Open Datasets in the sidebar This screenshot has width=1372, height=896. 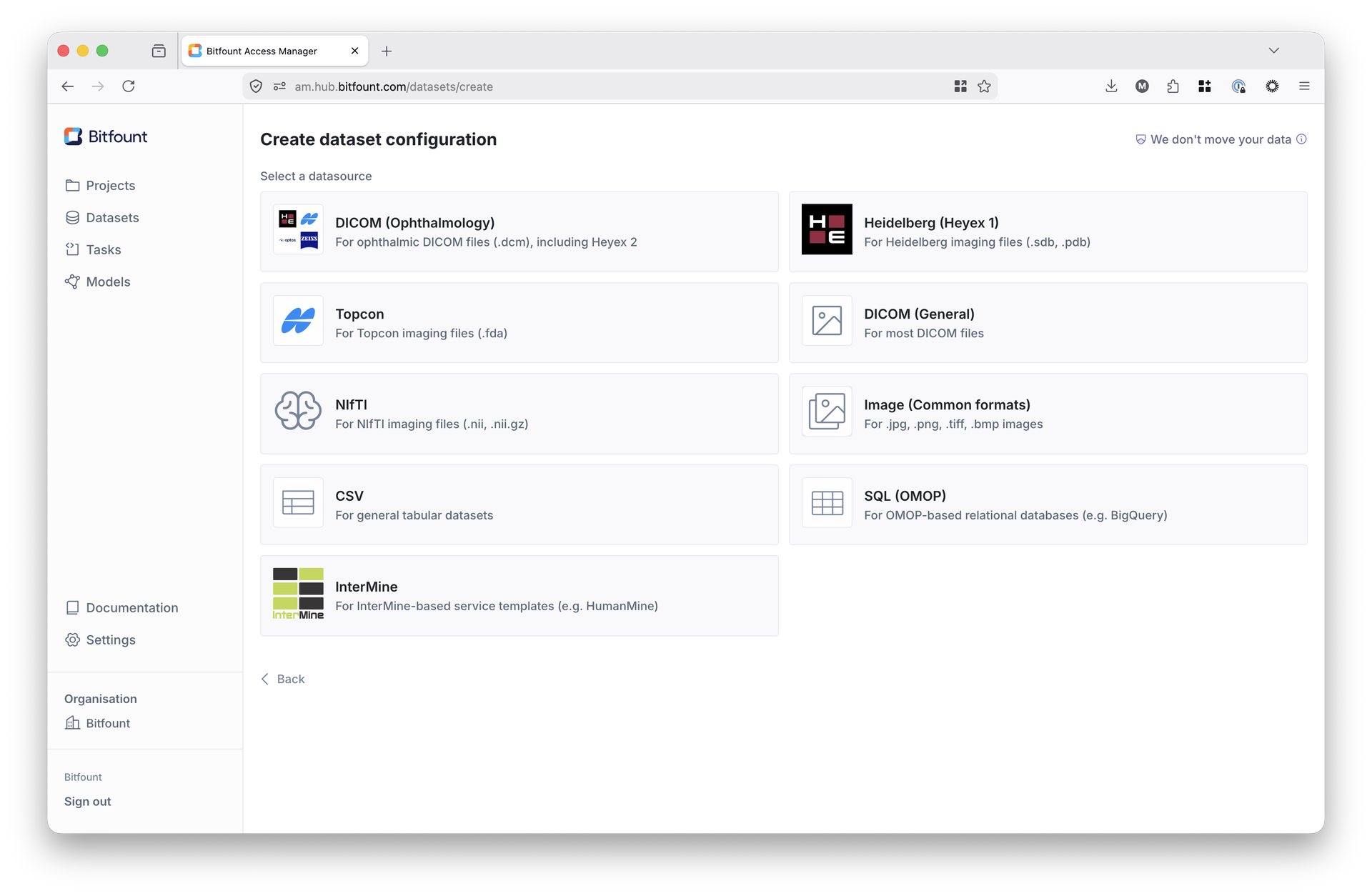tap(112, 218)
